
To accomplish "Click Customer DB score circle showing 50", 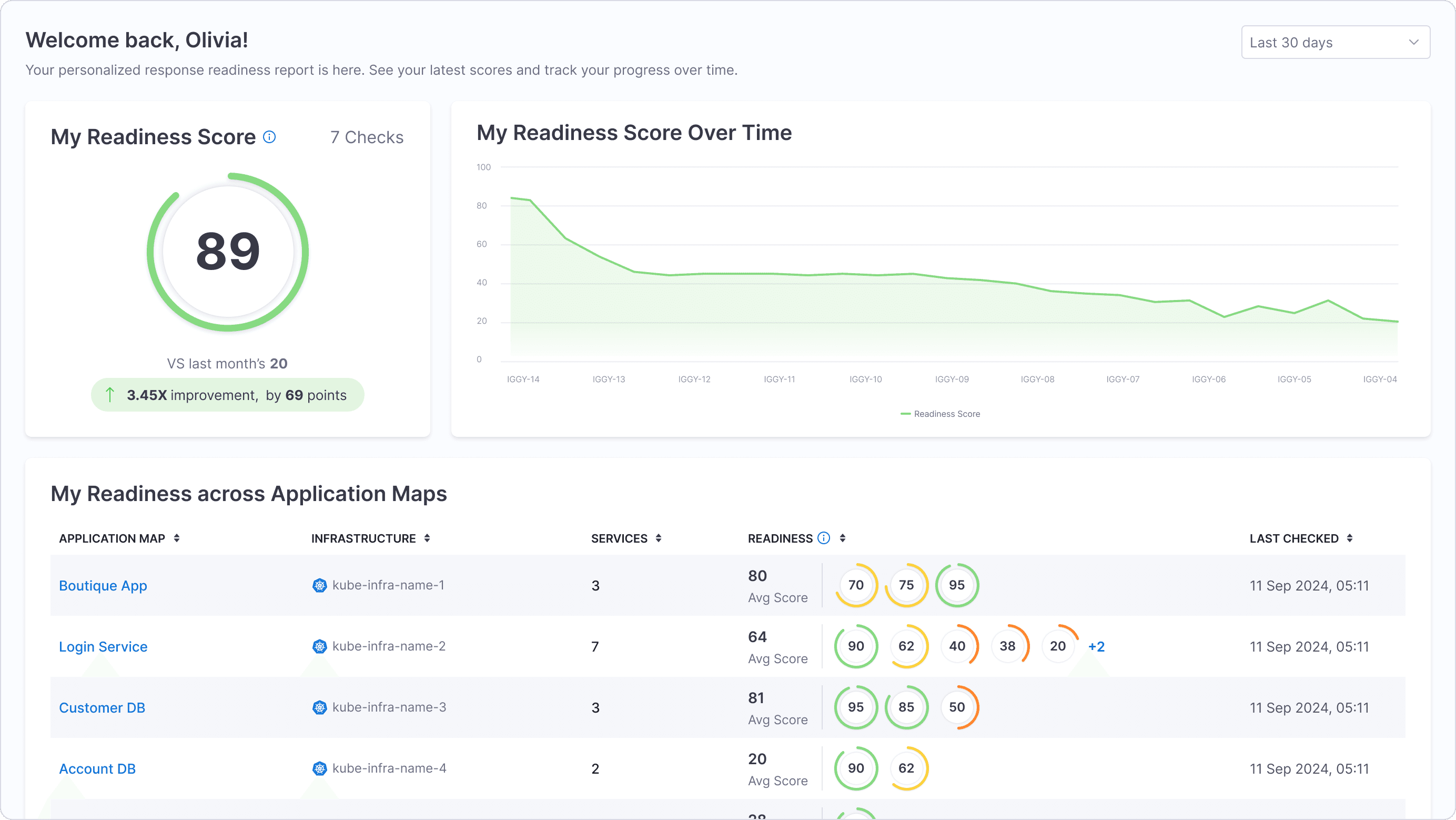I will [956, 707].
